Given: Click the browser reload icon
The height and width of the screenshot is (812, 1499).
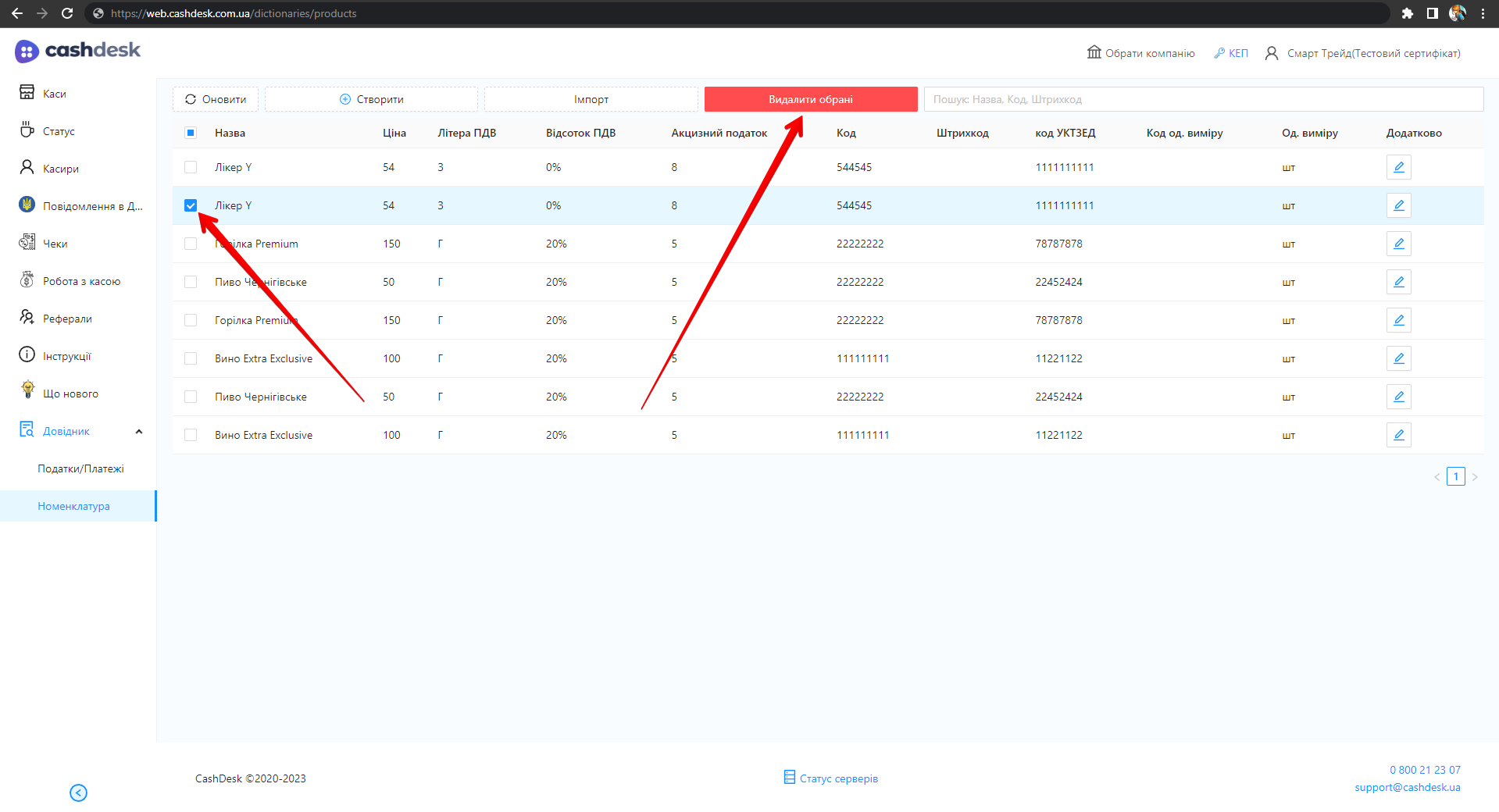Looking at the screenshot, I should pos(67,13).
